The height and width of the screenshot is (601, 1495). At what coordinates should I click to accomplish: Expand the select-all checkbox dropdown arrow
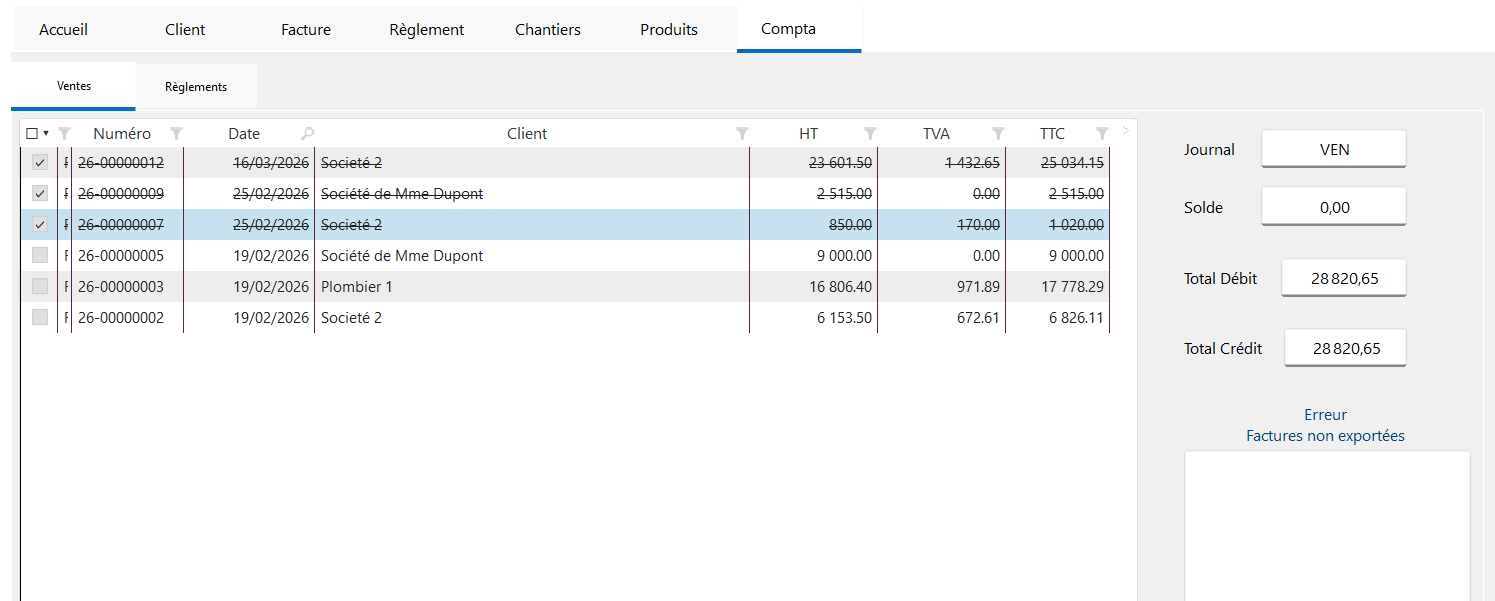pyautogui.click(x=46, y=134)
